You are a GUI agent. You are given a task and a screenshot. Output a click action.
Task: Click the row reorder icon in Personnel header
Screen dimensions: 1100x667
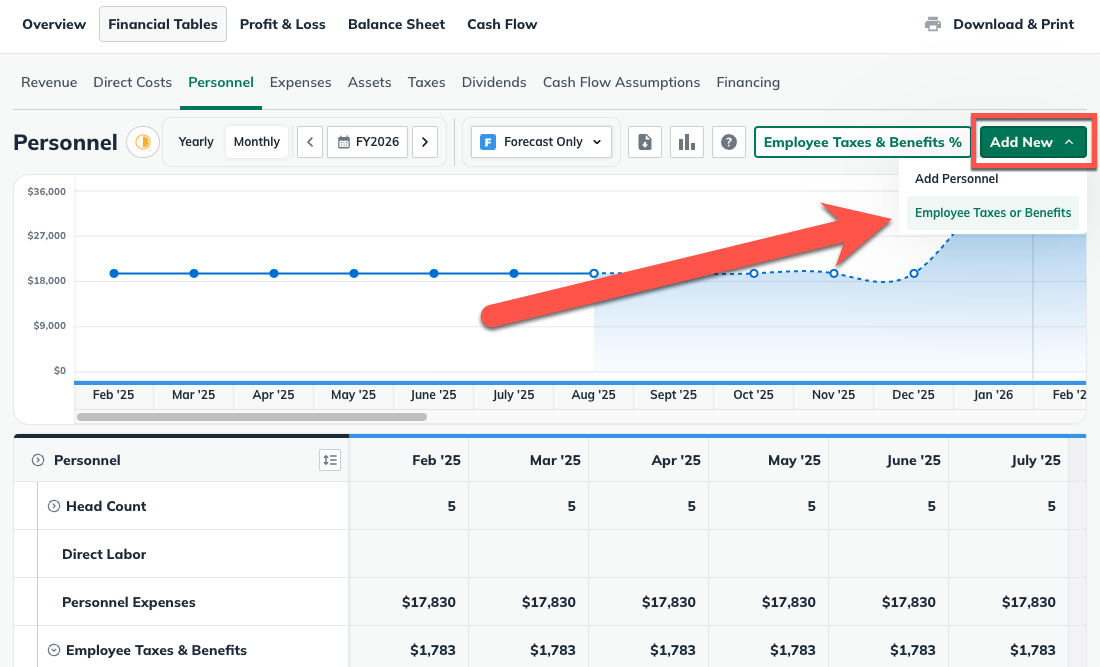click(x=330, y=460)
